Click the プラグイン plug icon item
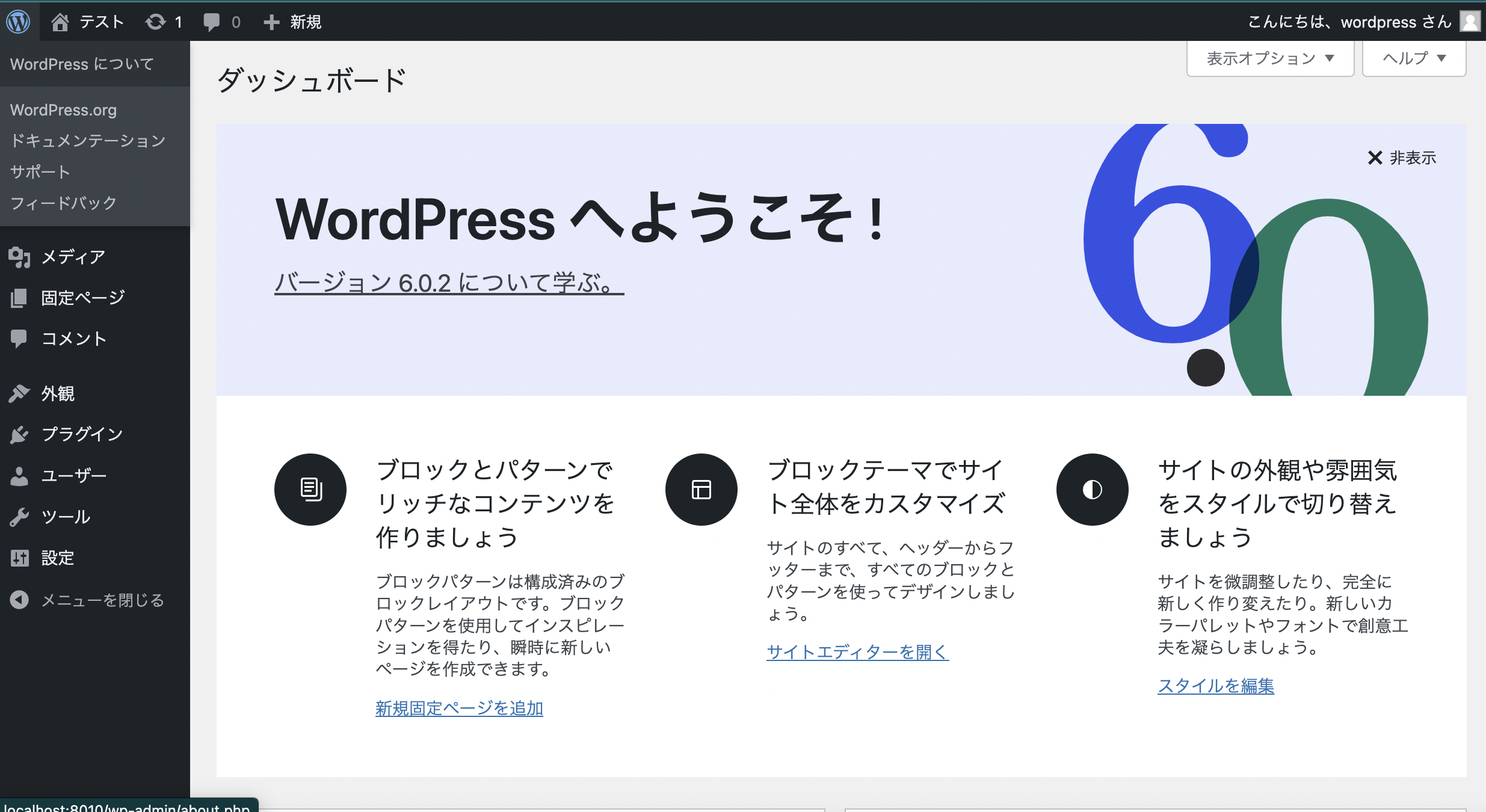The width and height of the screenshot is (1486, 812). pyautogui.click(x=82, y=434)
